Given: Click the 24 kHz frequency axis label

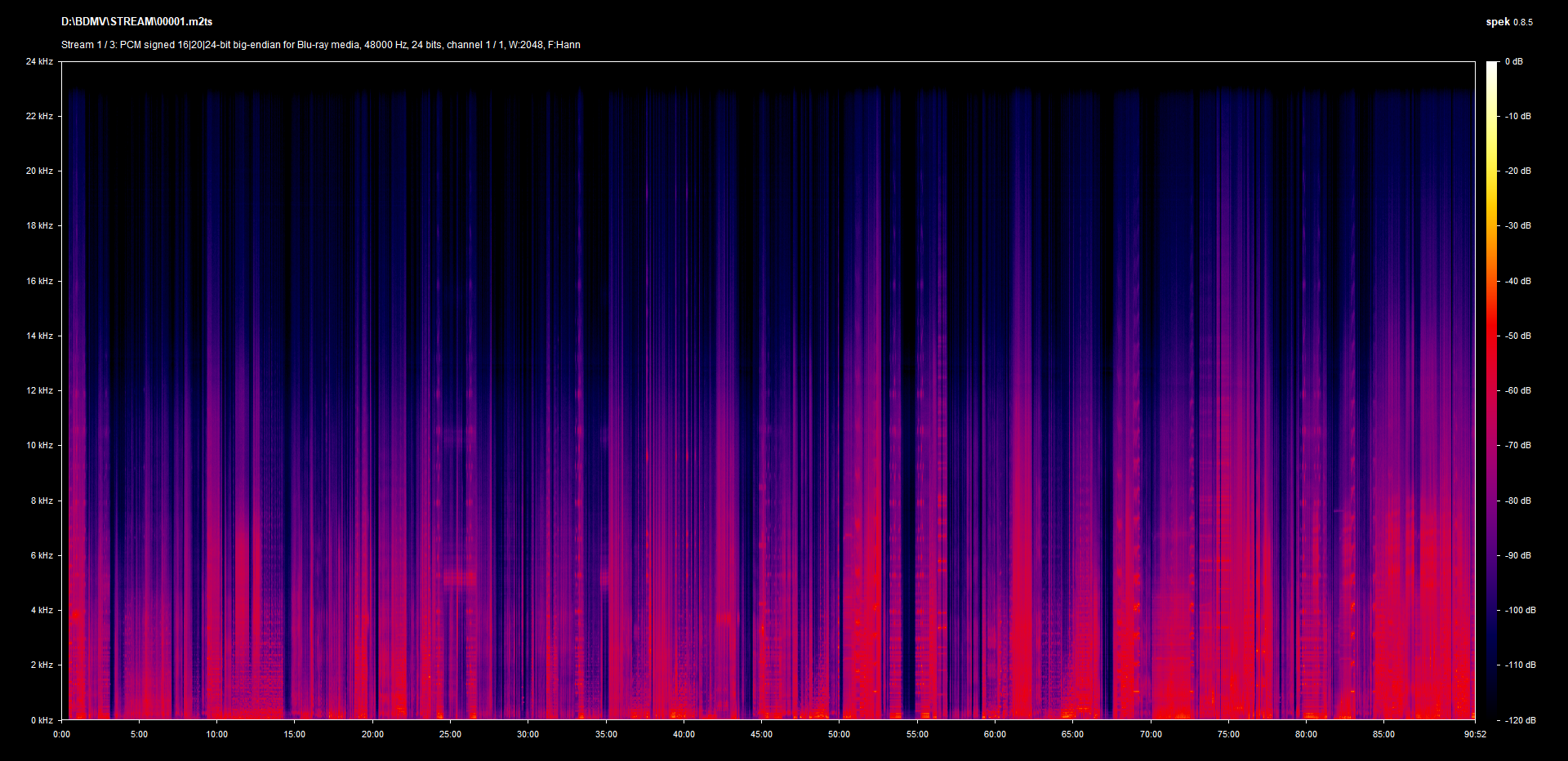Looking at the screenshot, I should click(x=39, y=60).
